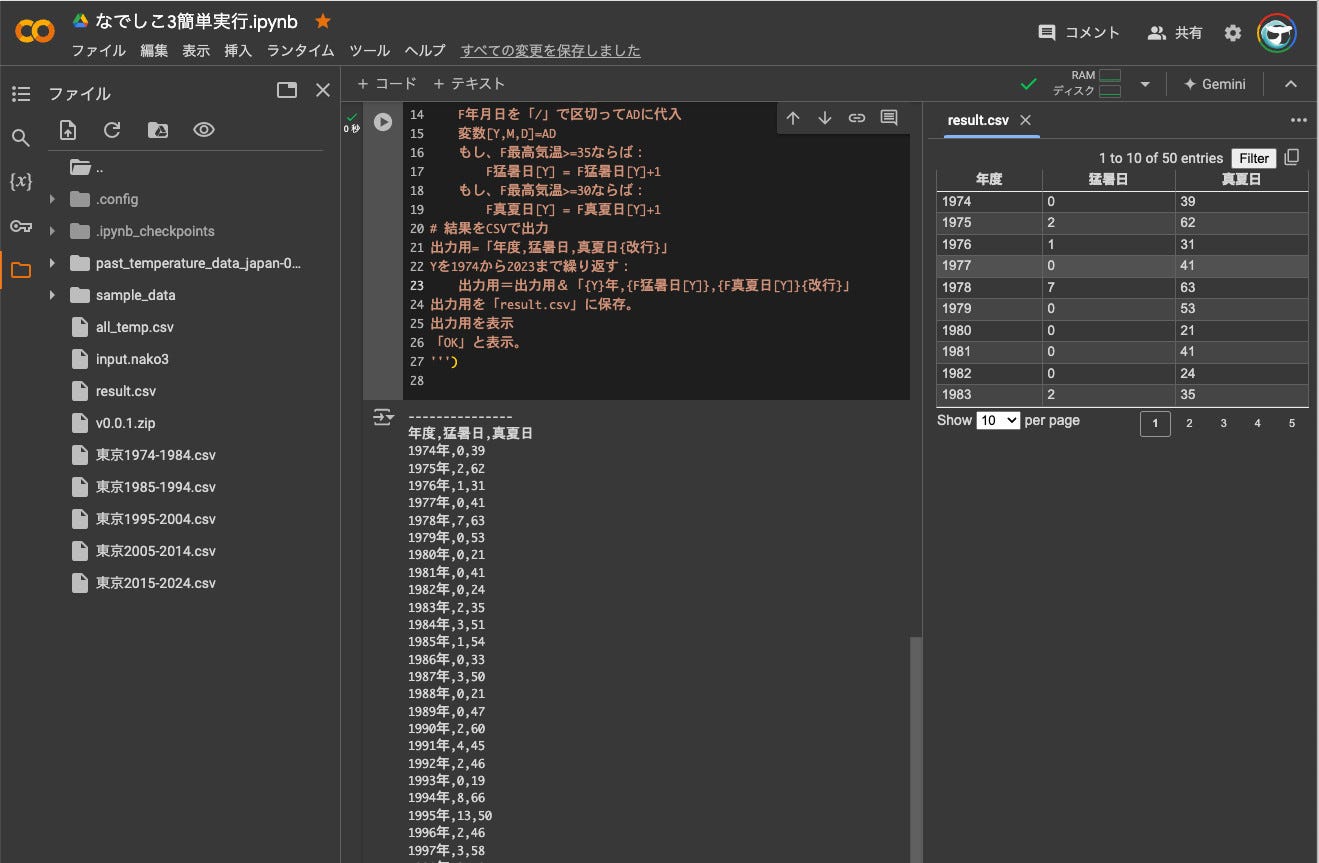This screenshot has height=863, width=1319.
Task: Move cell up arrow icon
Action: tap(793, 118)
